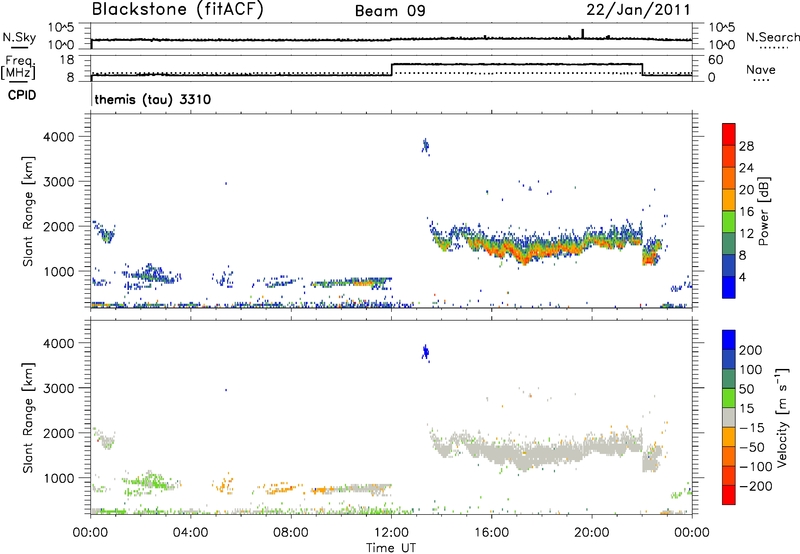Click the 2000 tick in velocity panel
The height and width of the screenshot is (554, 800).
tap(58, 433)
